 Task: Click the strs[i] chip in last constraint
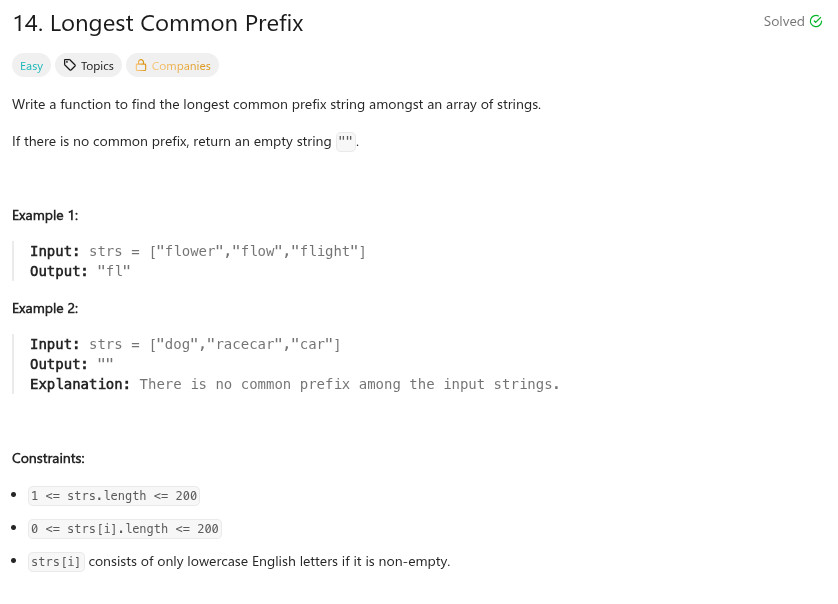click(57, 562)
